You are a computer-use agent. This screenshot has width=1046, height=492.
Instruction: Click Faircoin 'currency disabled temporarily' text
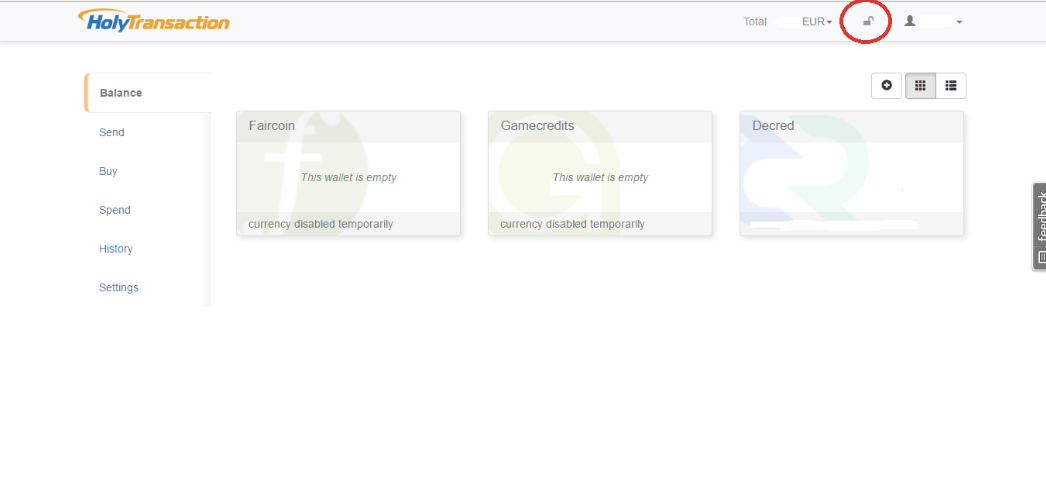tap(321, 224)
